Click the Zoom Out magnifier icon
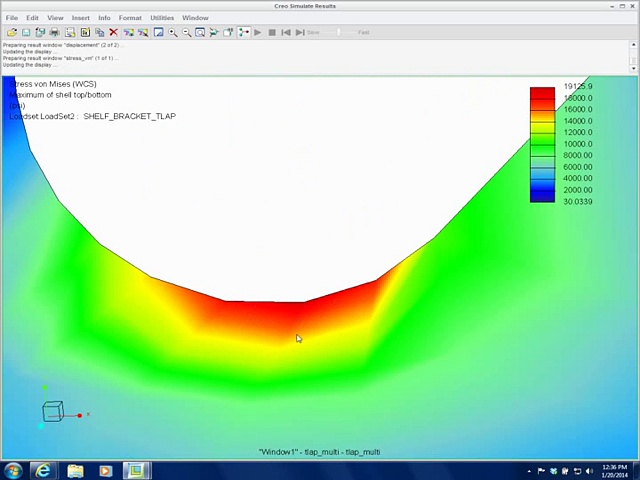The image size is (640, 480). (186, 32)
